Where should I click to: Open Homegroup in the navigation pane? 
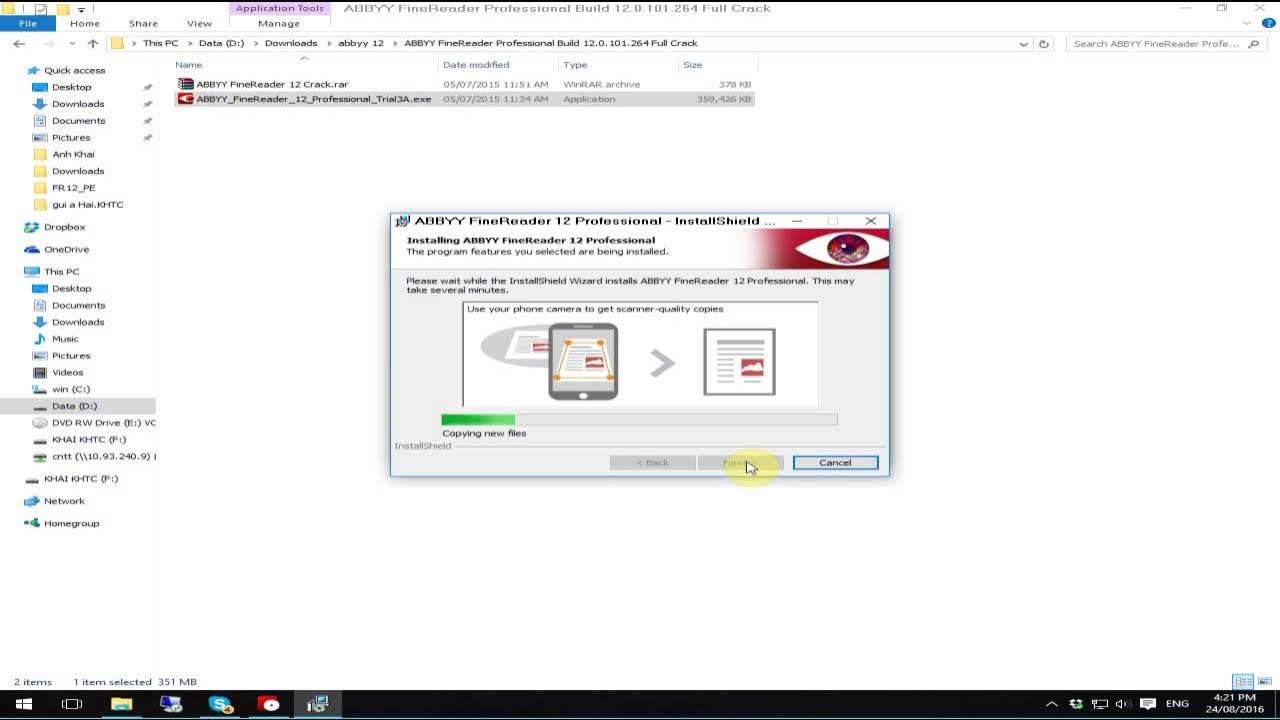pos(71,523)
